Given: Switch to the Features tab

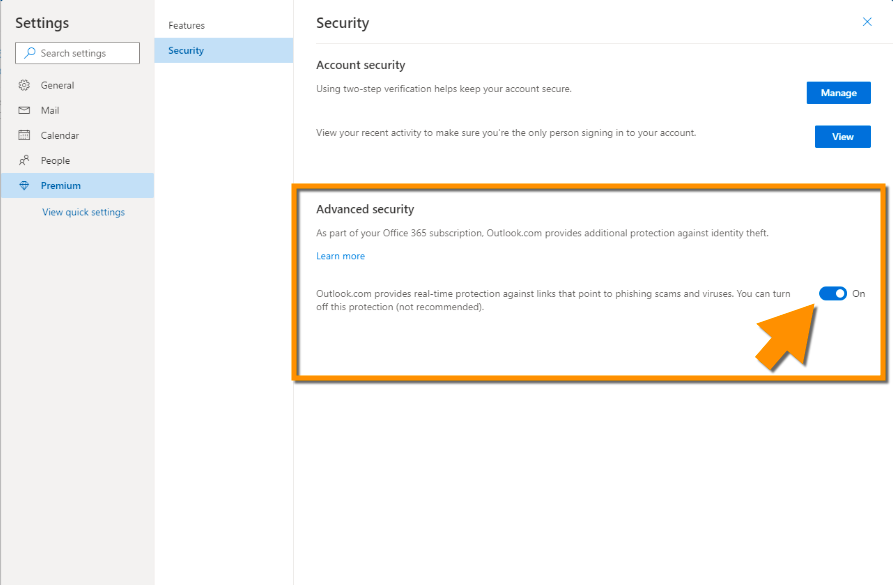Looking at the screenshot, I should pos(186,26).
